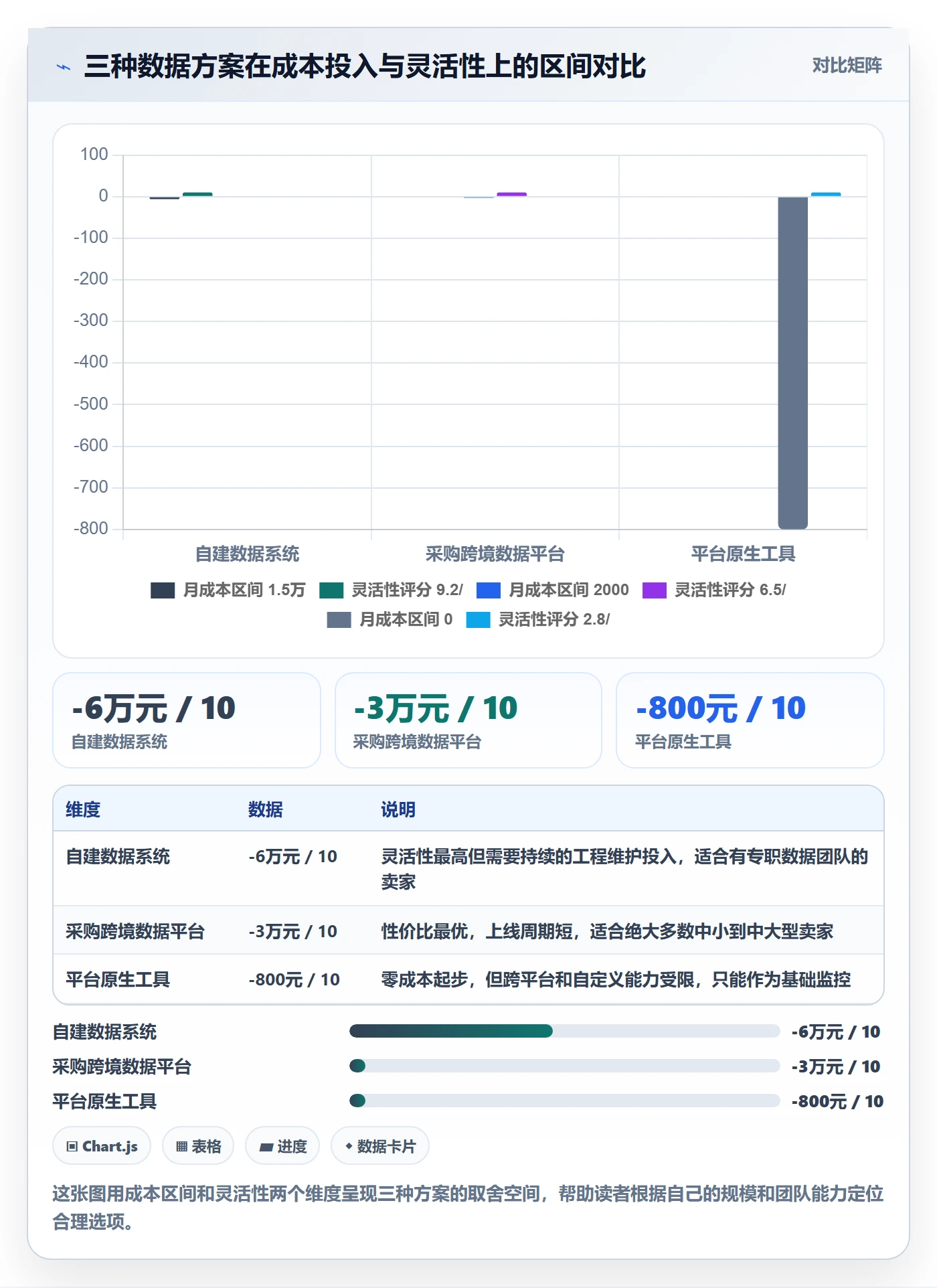Viewport: 937px width, 1288px height.
Task: Click the 自建数据系统 progress bar
Action: [565, 1031]
